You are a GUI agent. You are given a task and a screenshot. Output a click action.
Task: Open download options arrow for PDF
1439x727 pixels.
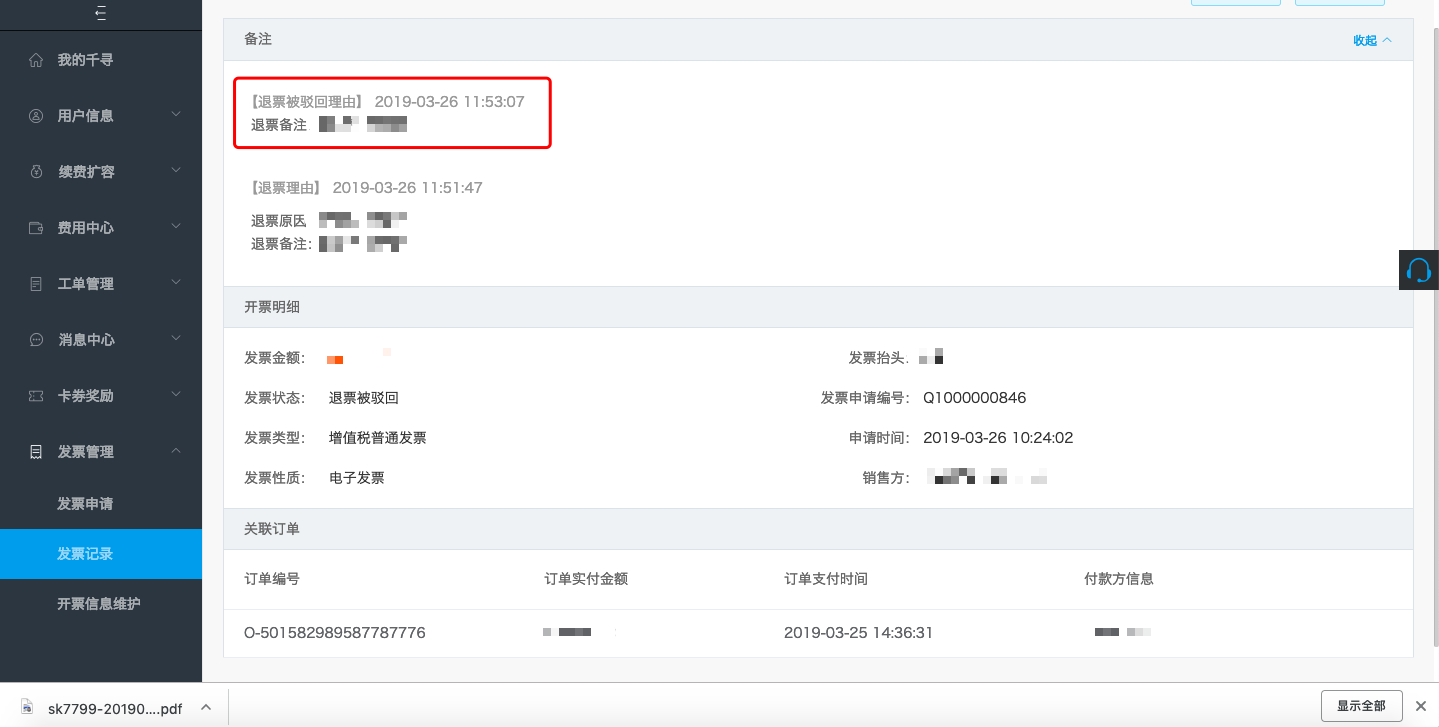[x=205, y=707]
